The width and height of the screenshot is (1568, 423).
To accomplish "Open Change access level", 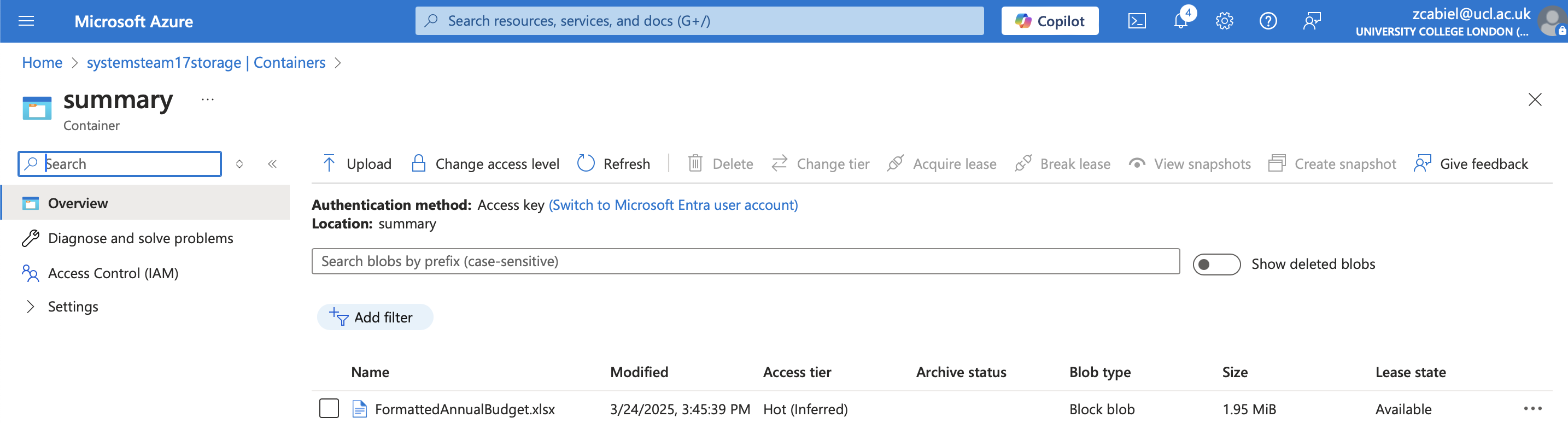I will point(485,164).
